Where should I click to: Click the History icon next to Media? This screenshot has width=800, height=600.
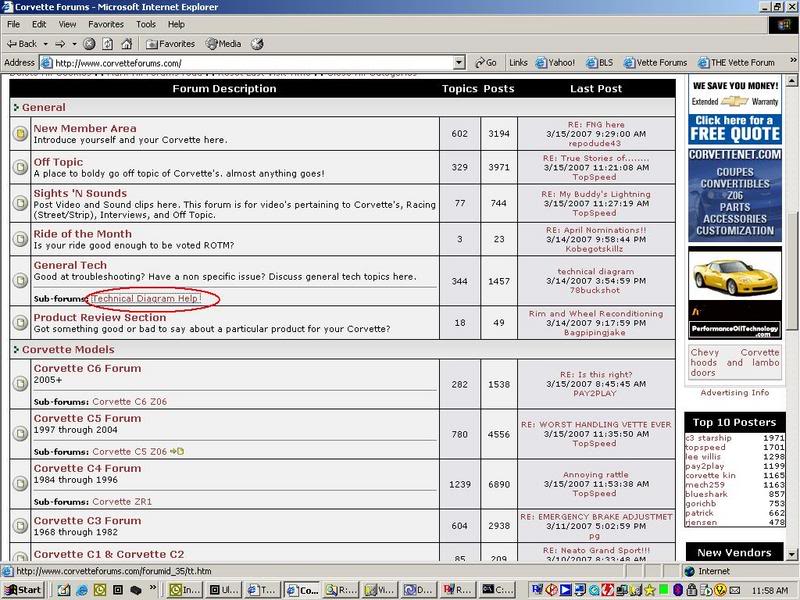pyautogui.click(x=257, y=44)
